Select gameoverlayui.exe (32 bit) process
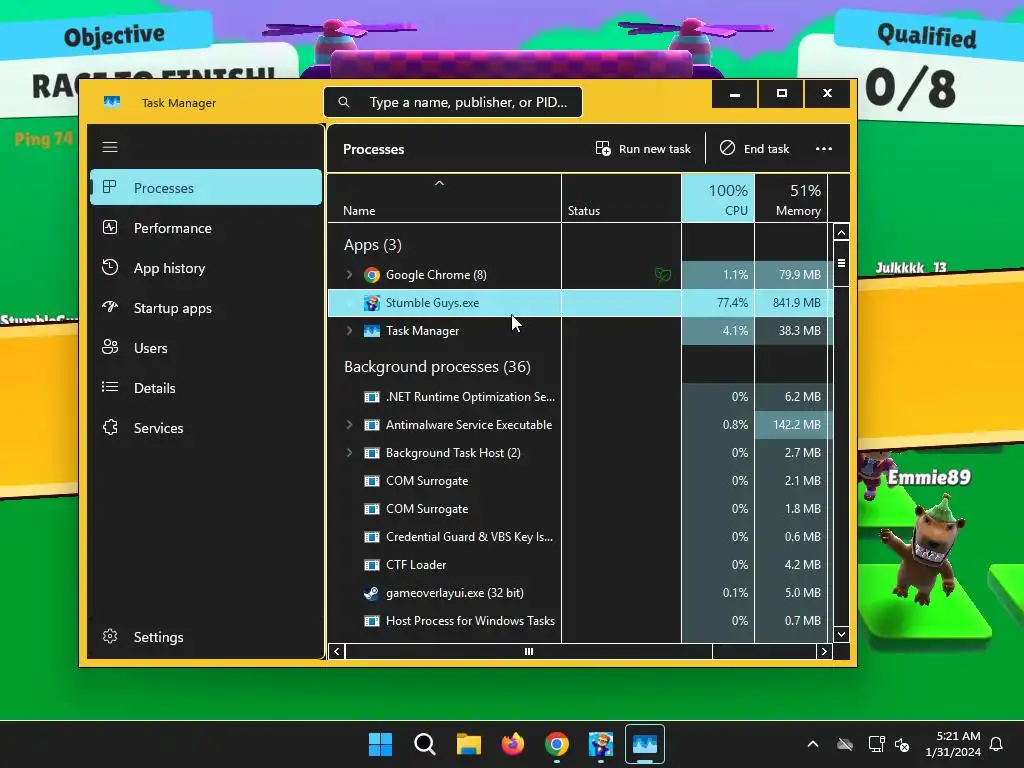Viewport: 1024px width, 768px height. [580, 593]
